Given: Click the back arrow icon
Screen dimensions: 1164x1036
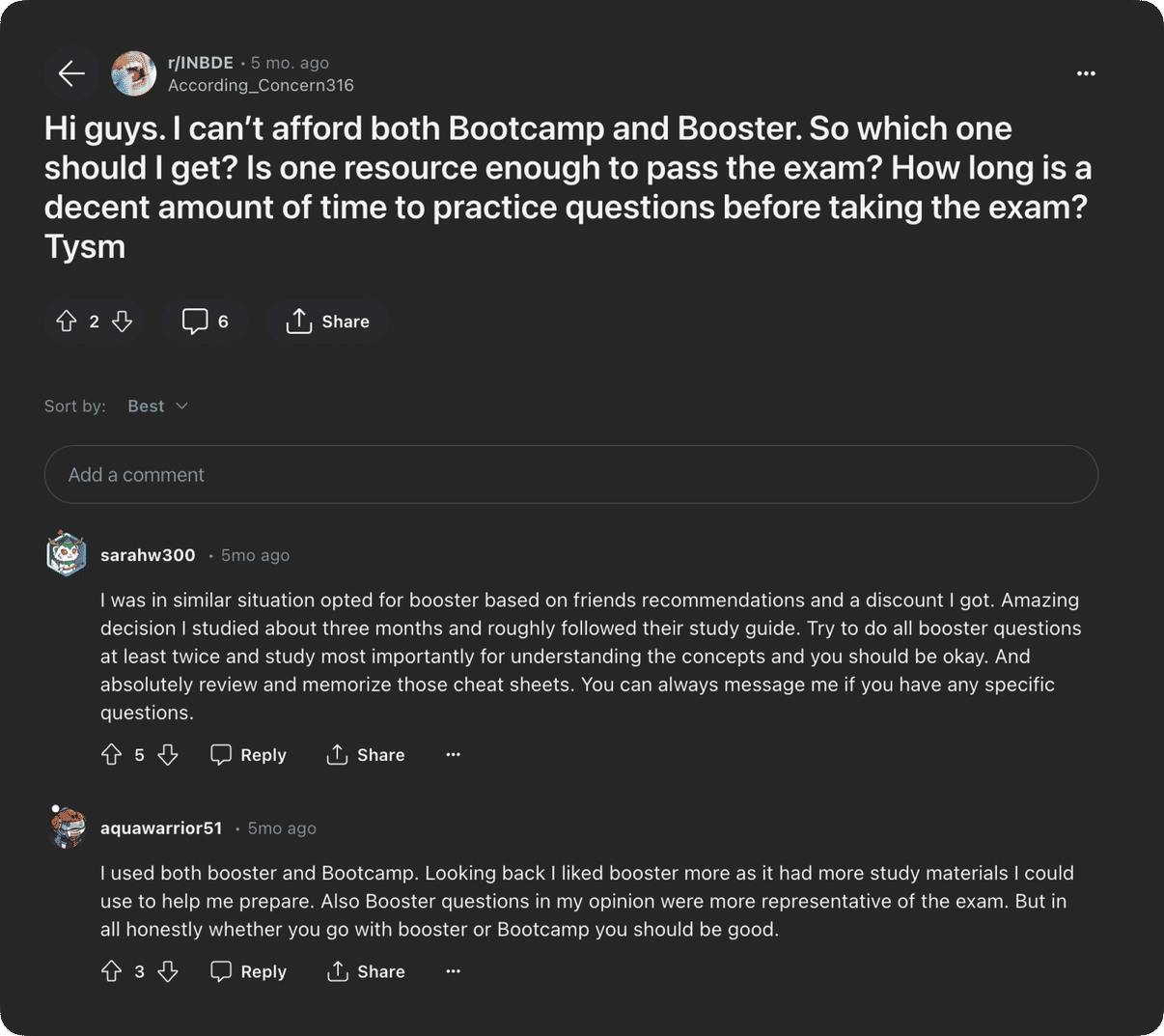Looking at the screenshot, I should point(71,73).
